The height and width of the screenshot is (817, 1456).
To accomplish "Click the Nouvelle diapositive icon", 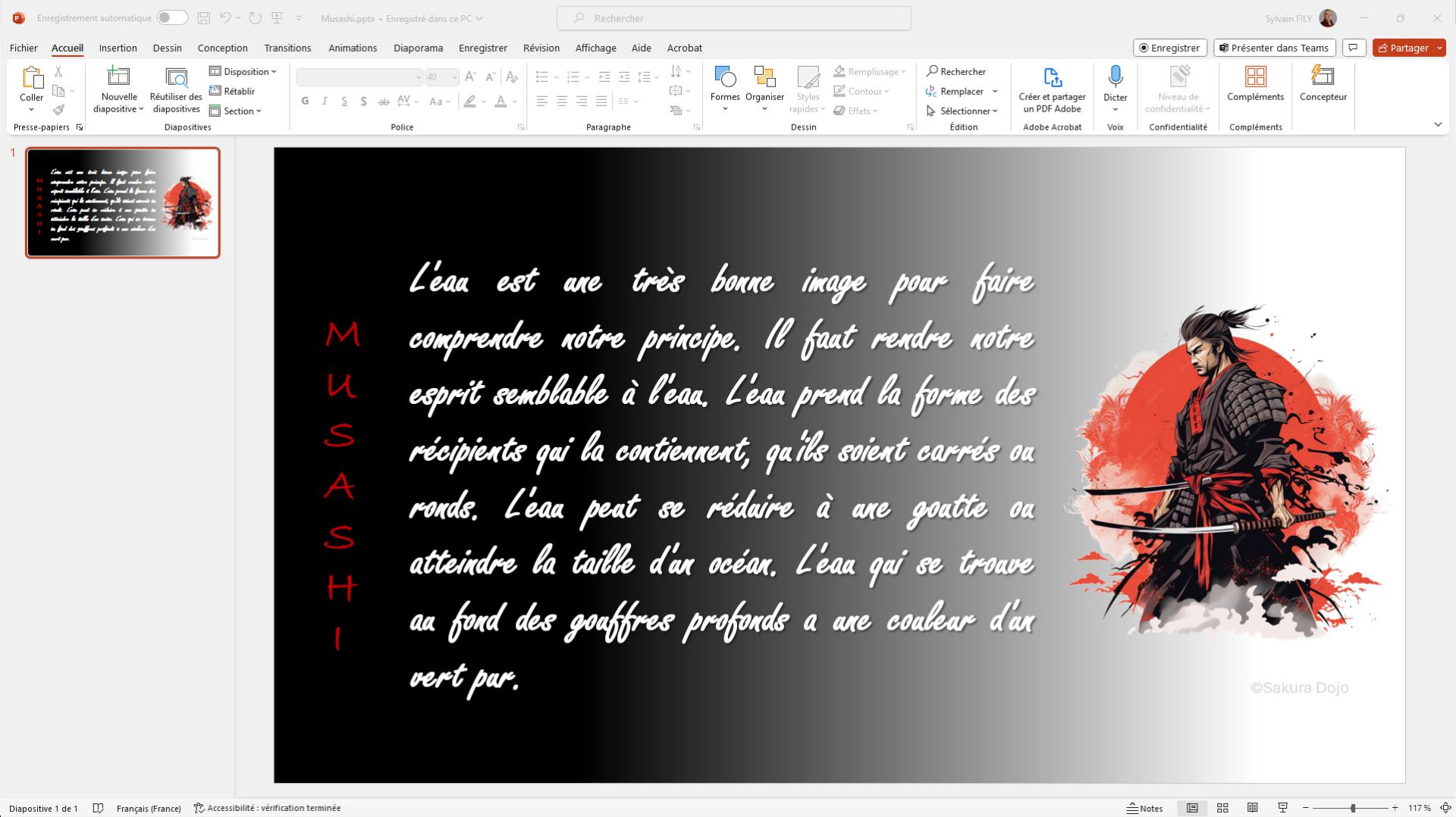I will tap(118, 77).
